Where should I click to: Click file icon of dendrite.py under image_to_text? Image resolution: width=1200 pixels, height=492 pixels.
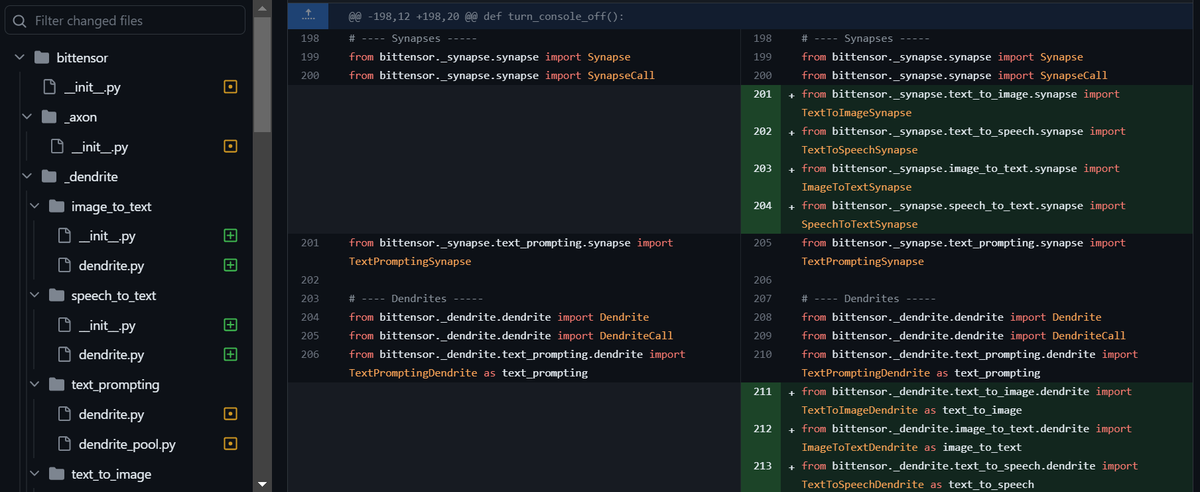tap(65, 266)
